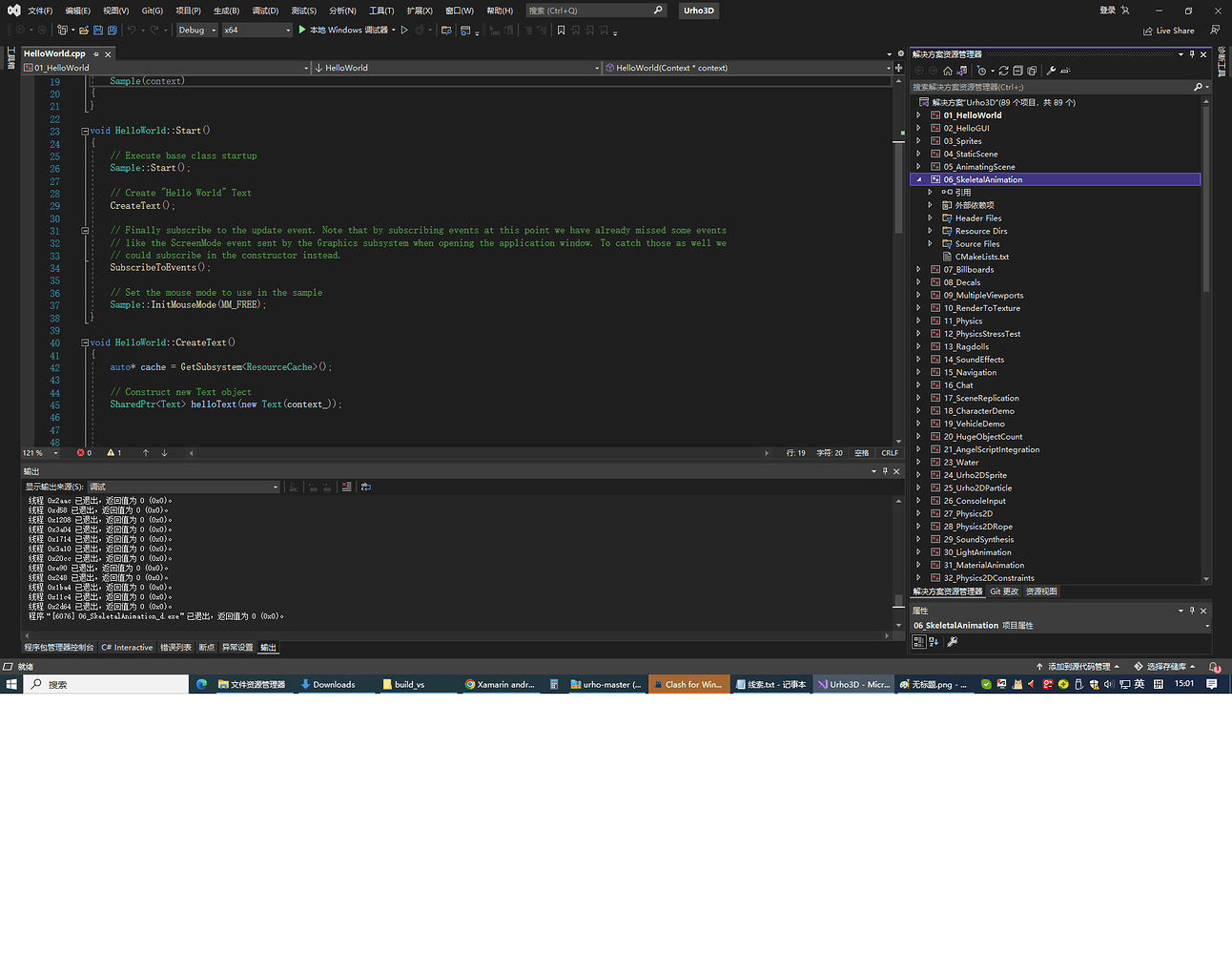The image size is (1232, 954).
Task: Click the bookmark toolbar icon
Action: pos(561,30)
